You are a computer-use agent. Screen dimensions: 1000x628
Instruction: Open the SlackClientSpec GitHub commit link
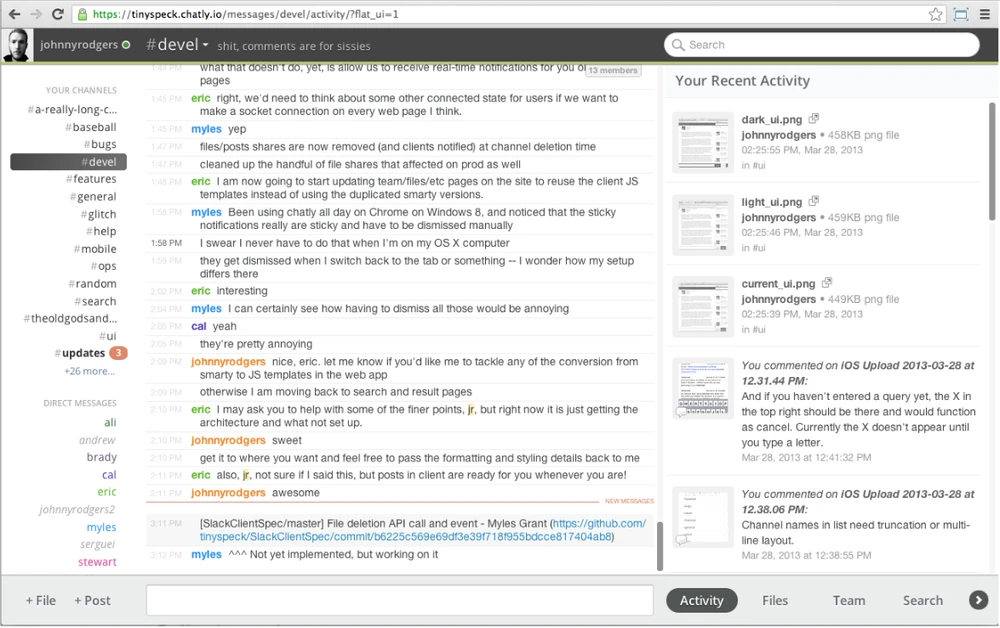(x=423, y=530)
